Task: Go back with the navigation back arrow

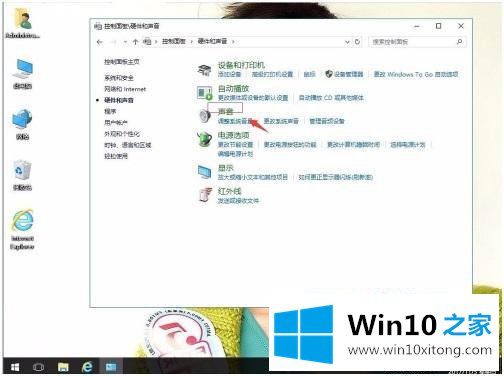Action: pos(100,42)
